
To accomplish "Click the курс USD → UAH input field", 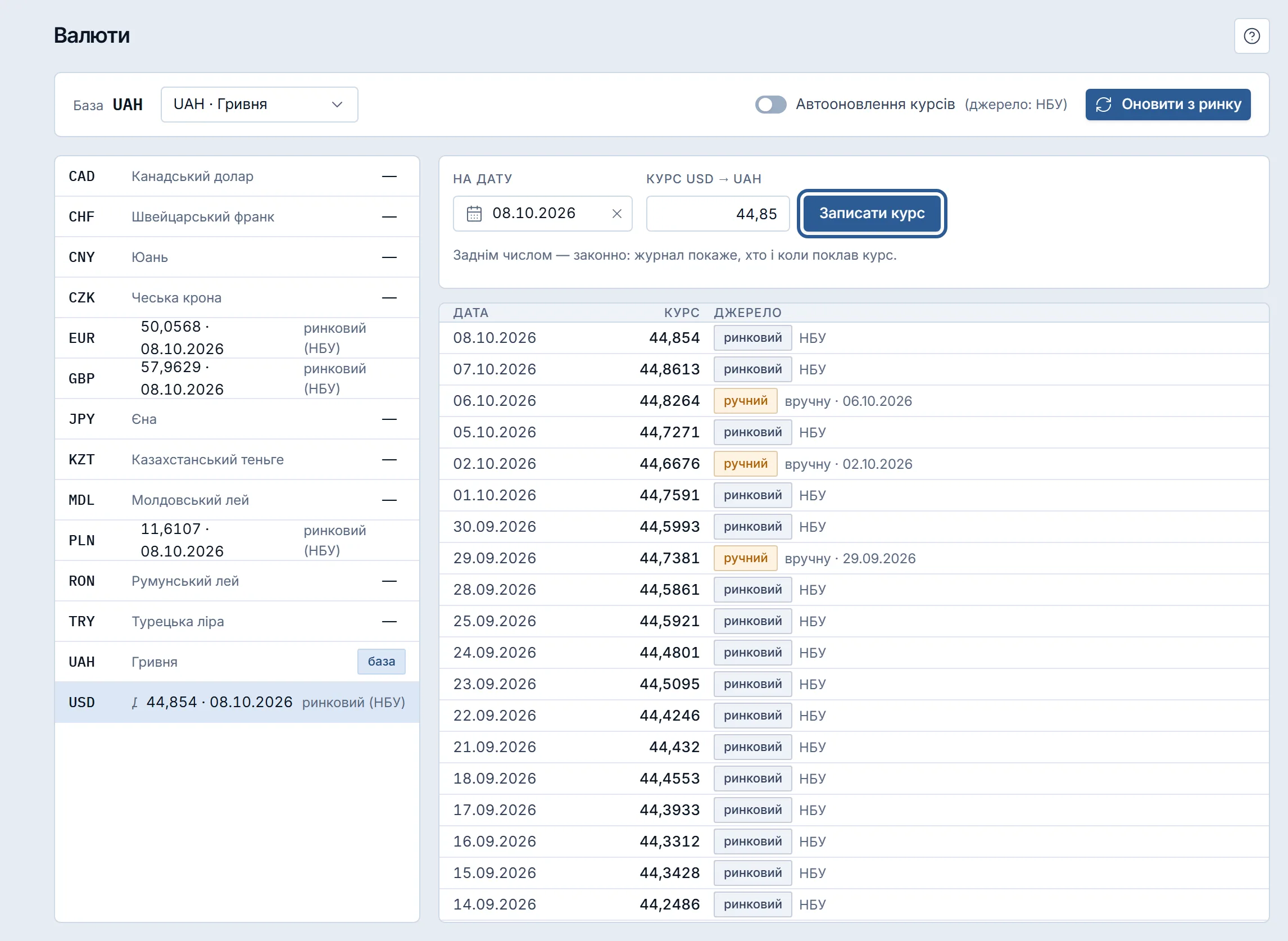I will point(718,214).
